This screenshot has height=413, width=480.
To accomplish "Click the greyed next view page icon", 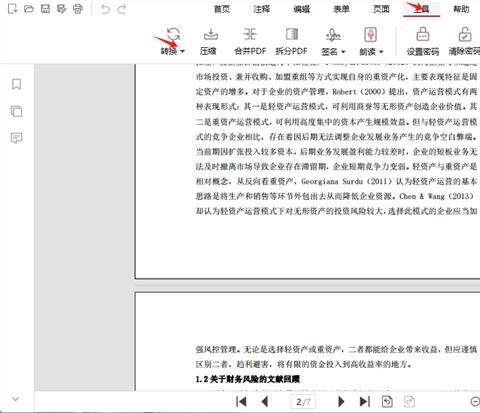I will (x=409, y=401).
